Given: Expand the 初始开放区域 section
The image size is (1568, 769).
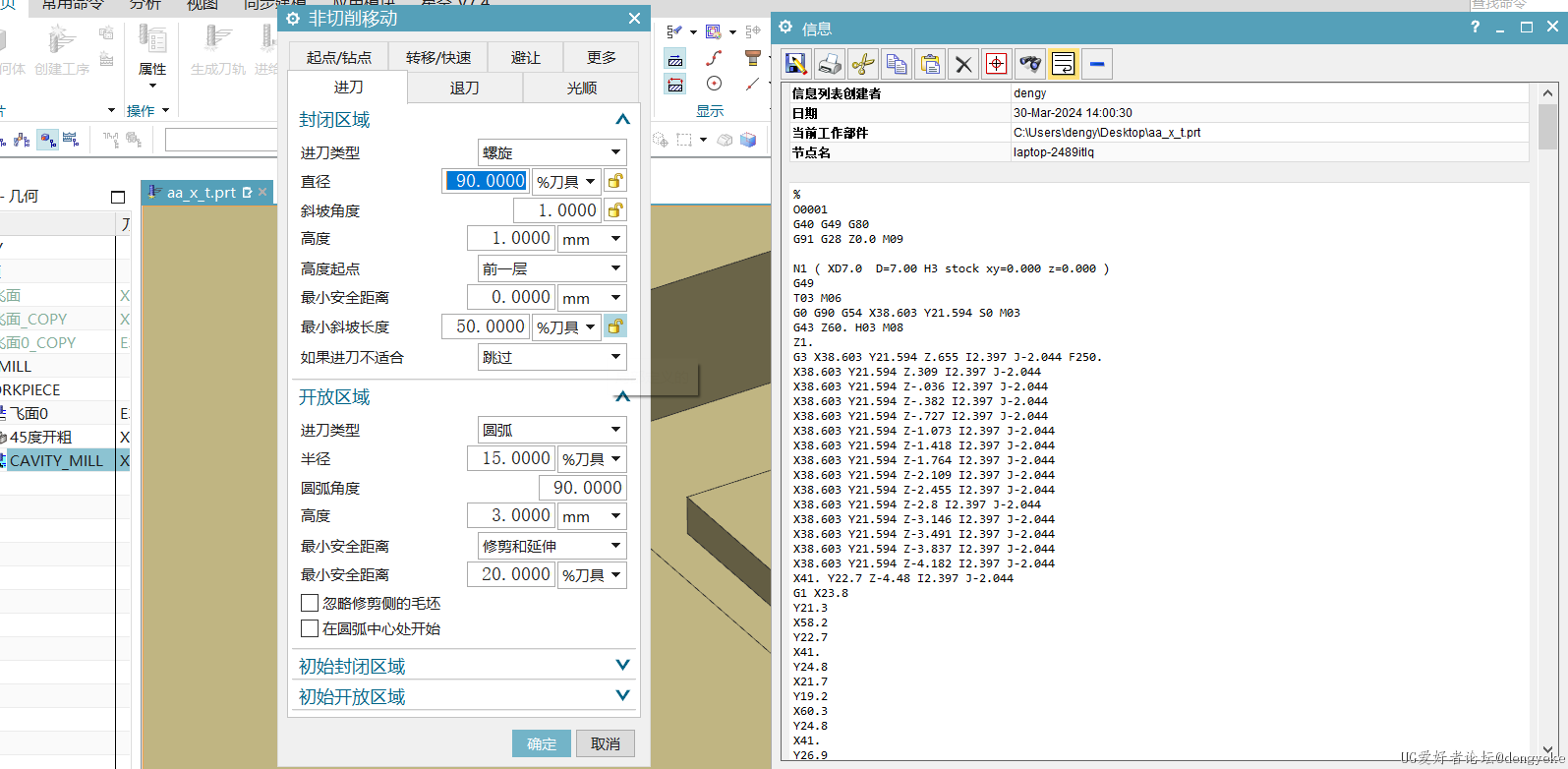Looking at the screenshot, I should (622, 695).
